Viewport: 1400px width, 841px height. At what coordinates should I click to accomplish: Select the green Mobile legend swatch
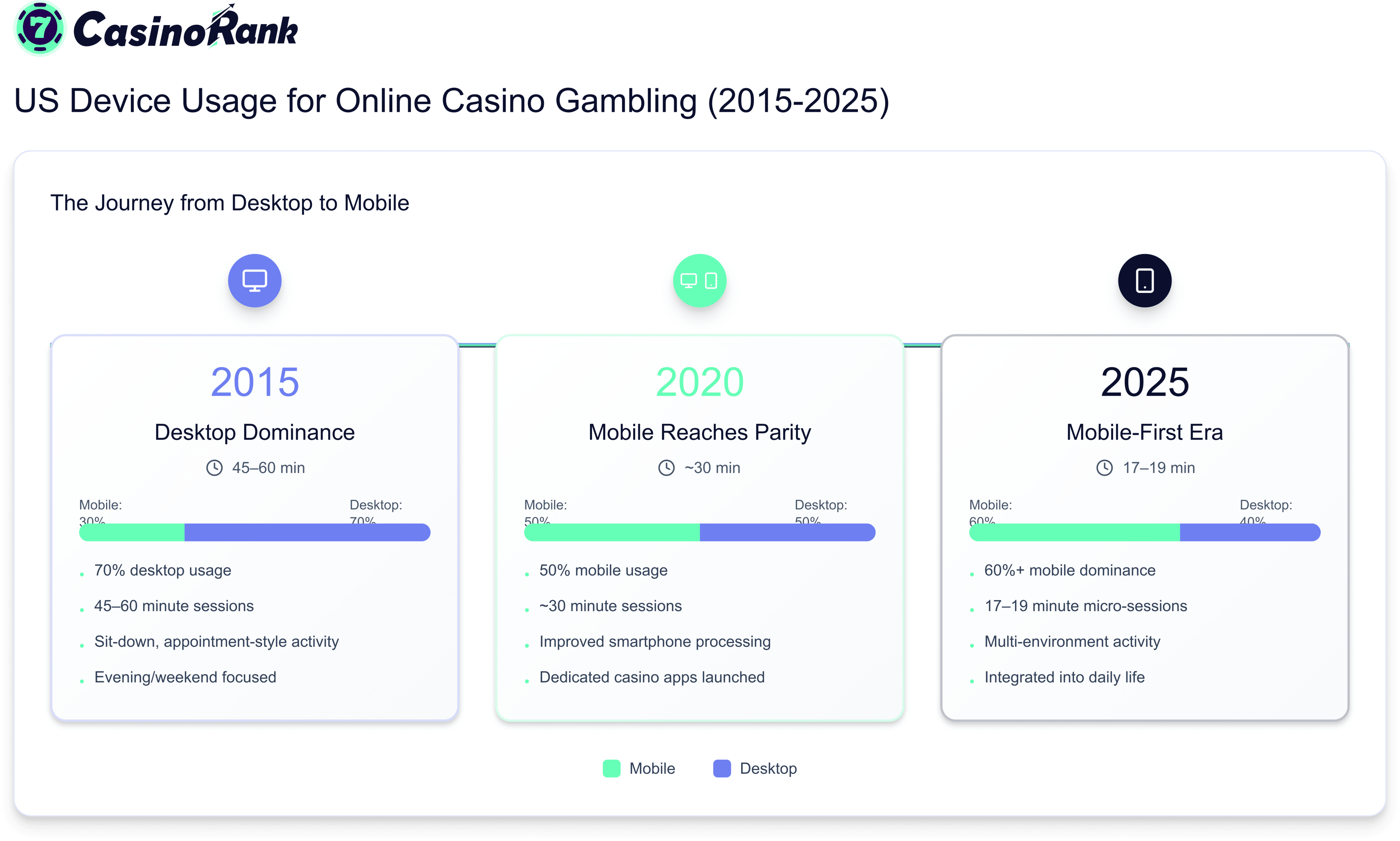pyautogui.click(x=611, y=768)
